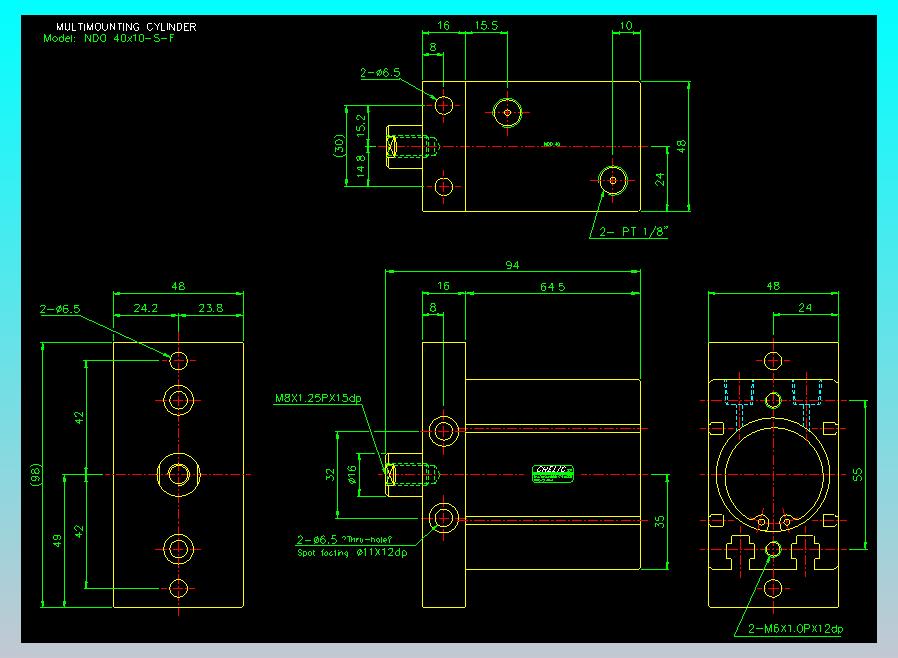Image resolution: width=898 pixels, height=658 pixels.
Task: Select the 23.8 dimension text
Action: click(211, 309)
